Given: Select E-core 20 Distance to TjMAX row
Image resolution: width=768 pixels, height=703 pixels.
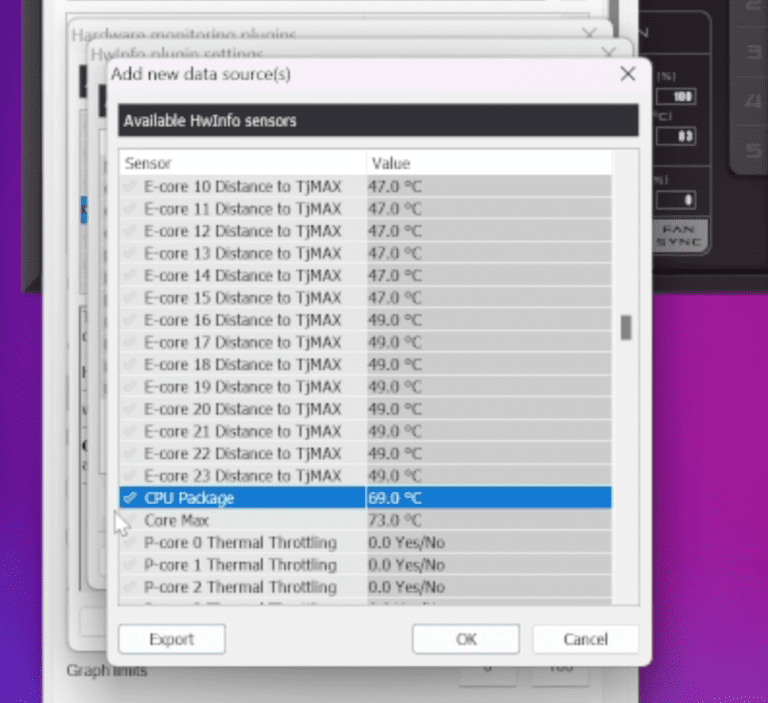Looking at the screenshot, I should (365, 409).
